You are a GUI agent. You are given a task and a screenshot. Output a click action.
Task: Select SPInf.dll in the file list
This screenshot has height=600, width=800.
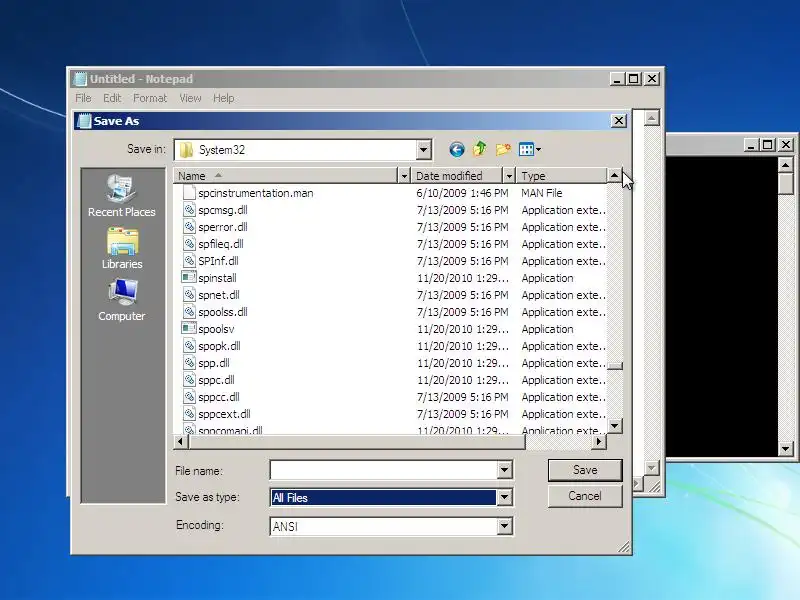click(218, 261)
